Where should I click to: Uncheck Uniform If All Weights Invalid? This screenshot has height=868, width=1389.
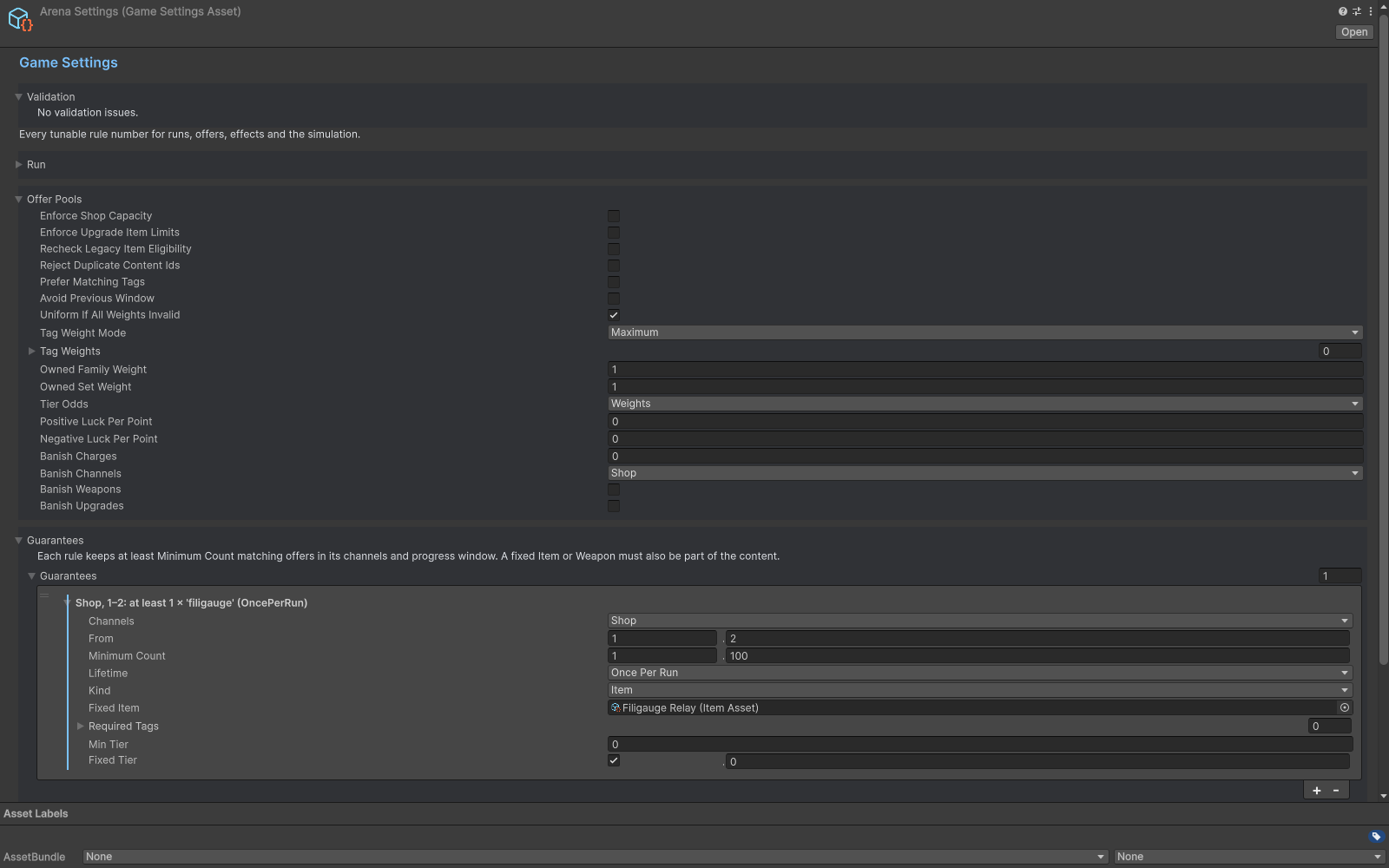[x=614, y=315]
